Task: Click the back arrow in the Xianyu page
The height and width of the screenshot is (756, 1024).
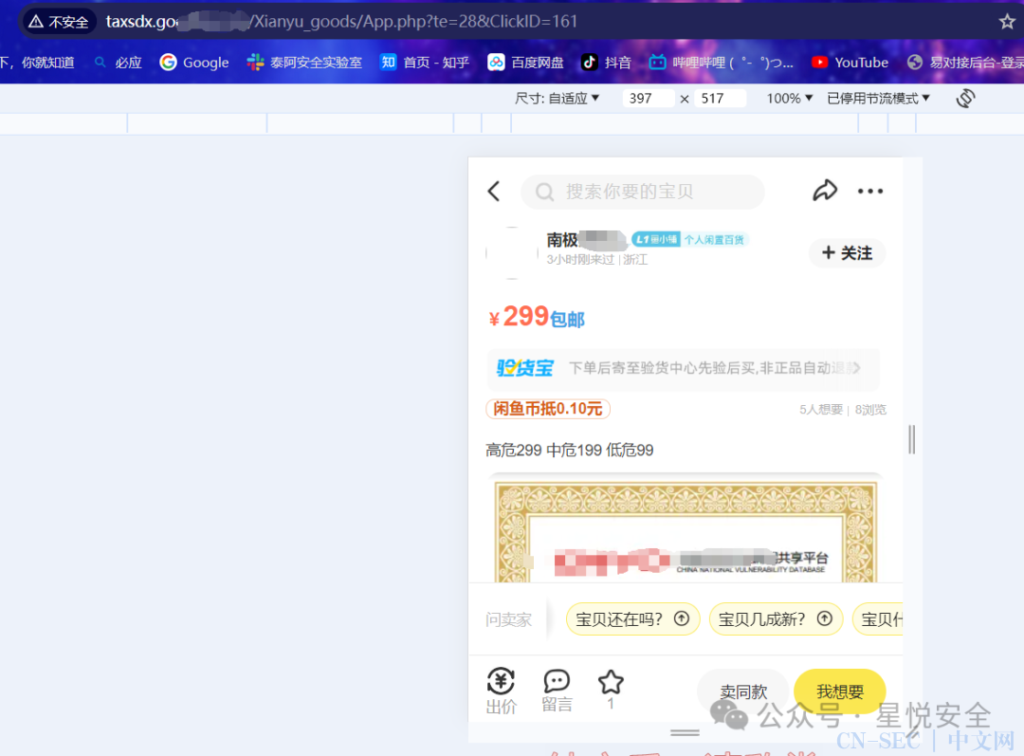Action: pyautogui.click(x=494, y=191)
